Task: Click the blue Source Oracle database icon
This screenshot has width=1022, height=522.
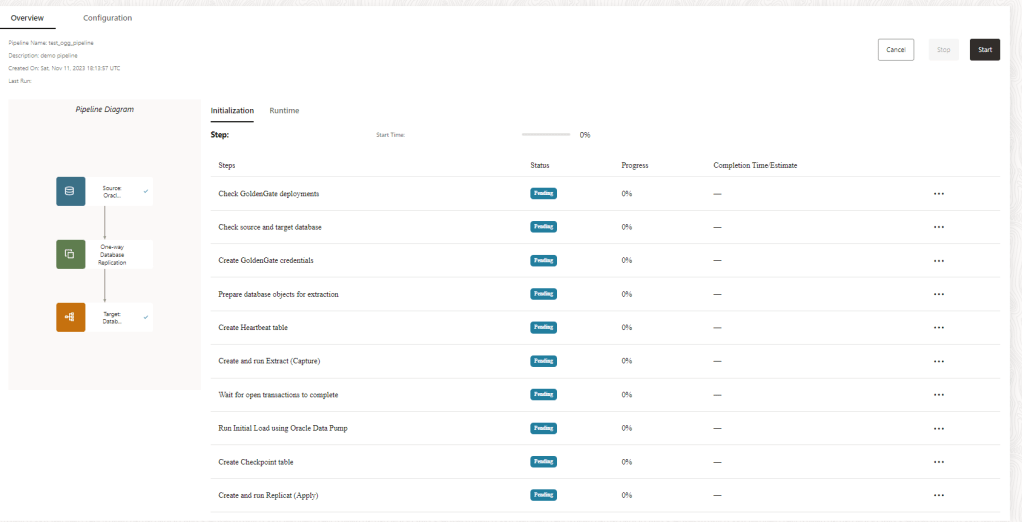Action: (x=70, y=191)
